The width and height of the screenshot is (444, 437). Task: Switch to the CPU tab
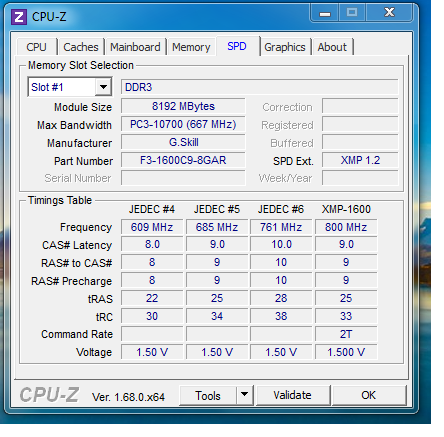[x=36, y=47]
